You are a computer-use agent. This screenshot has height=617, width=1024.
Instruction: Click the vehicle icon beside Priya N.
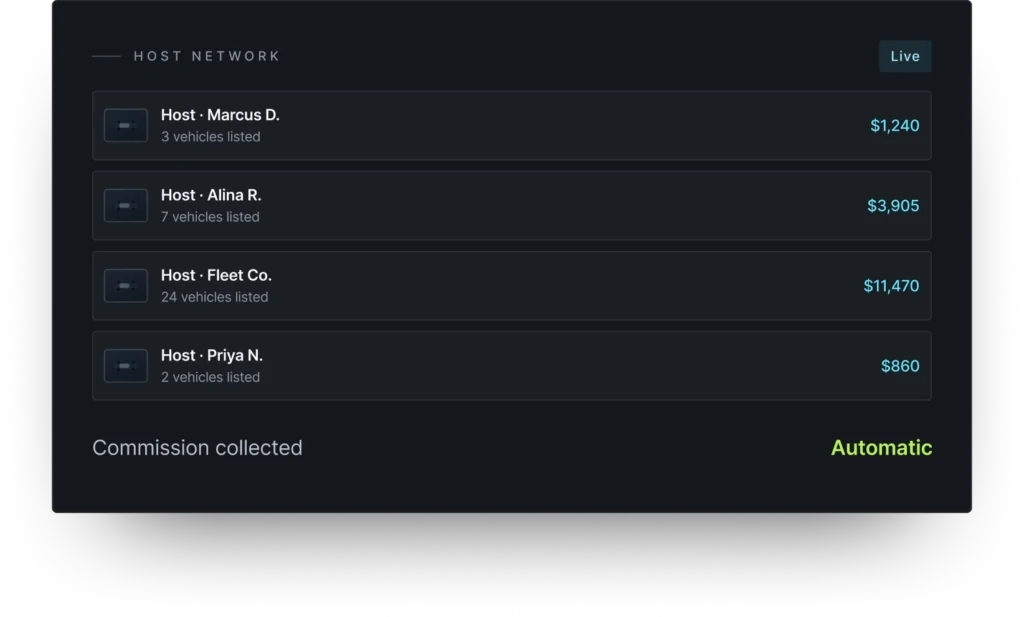point(125,366)
